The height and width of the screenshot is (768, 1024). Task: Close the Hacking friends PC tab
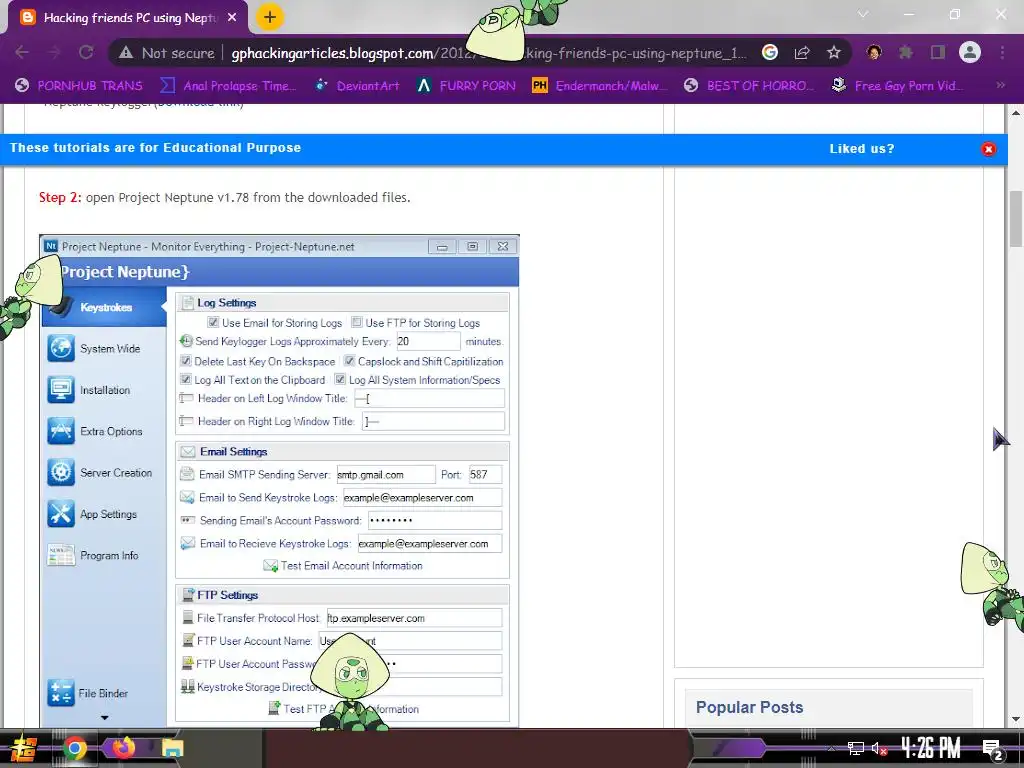click(x=232, y=18)
